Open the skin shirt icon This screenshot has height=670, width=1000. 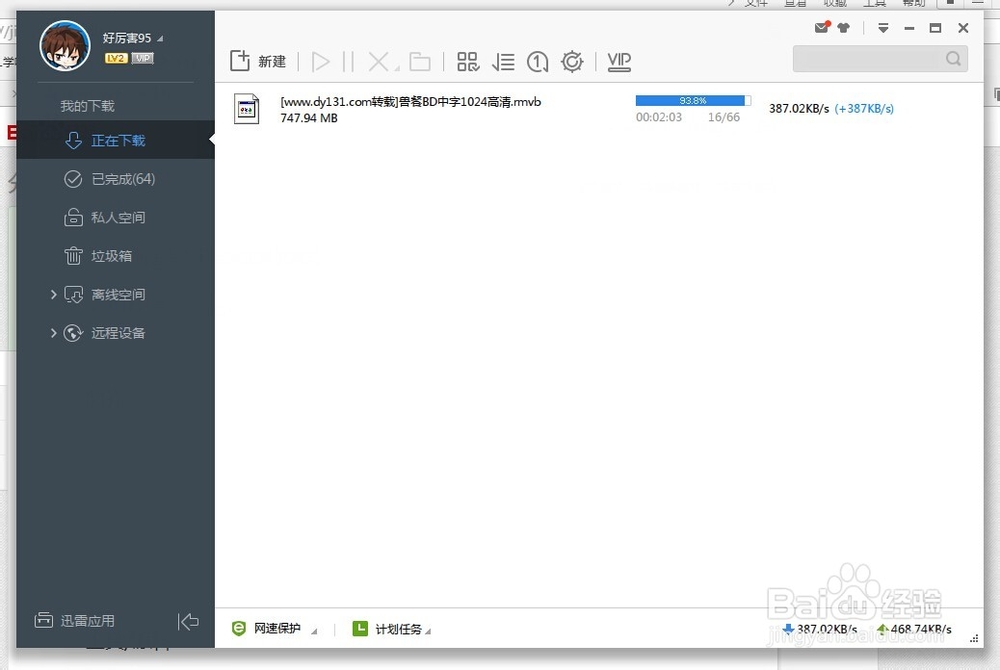pyautogui.click(x=844, y=28)
